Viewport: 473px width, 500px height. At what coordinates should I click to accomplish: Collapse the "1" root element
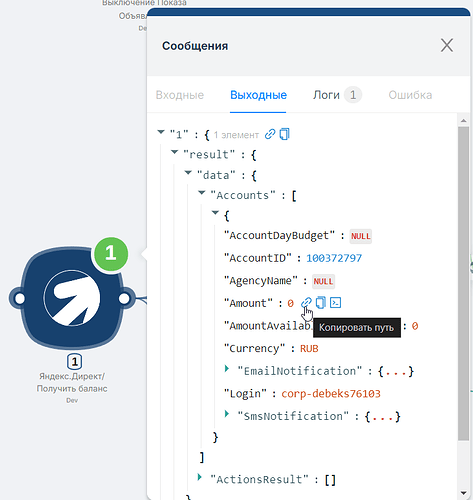click(161, 132)
